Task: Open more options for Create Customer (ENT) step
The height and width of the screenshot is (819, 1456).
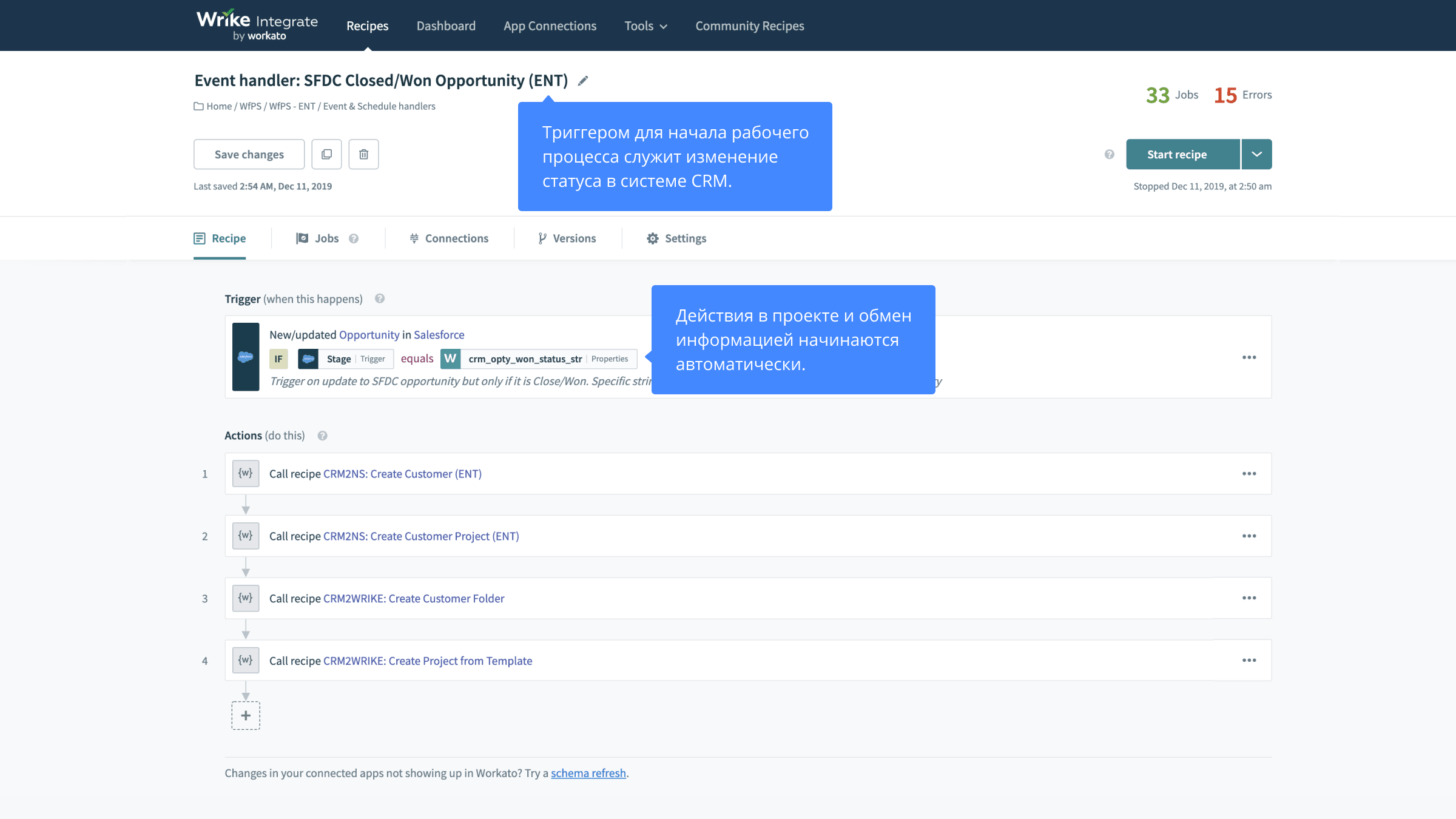Action: pyautogui.click(x=1249, y=473)
